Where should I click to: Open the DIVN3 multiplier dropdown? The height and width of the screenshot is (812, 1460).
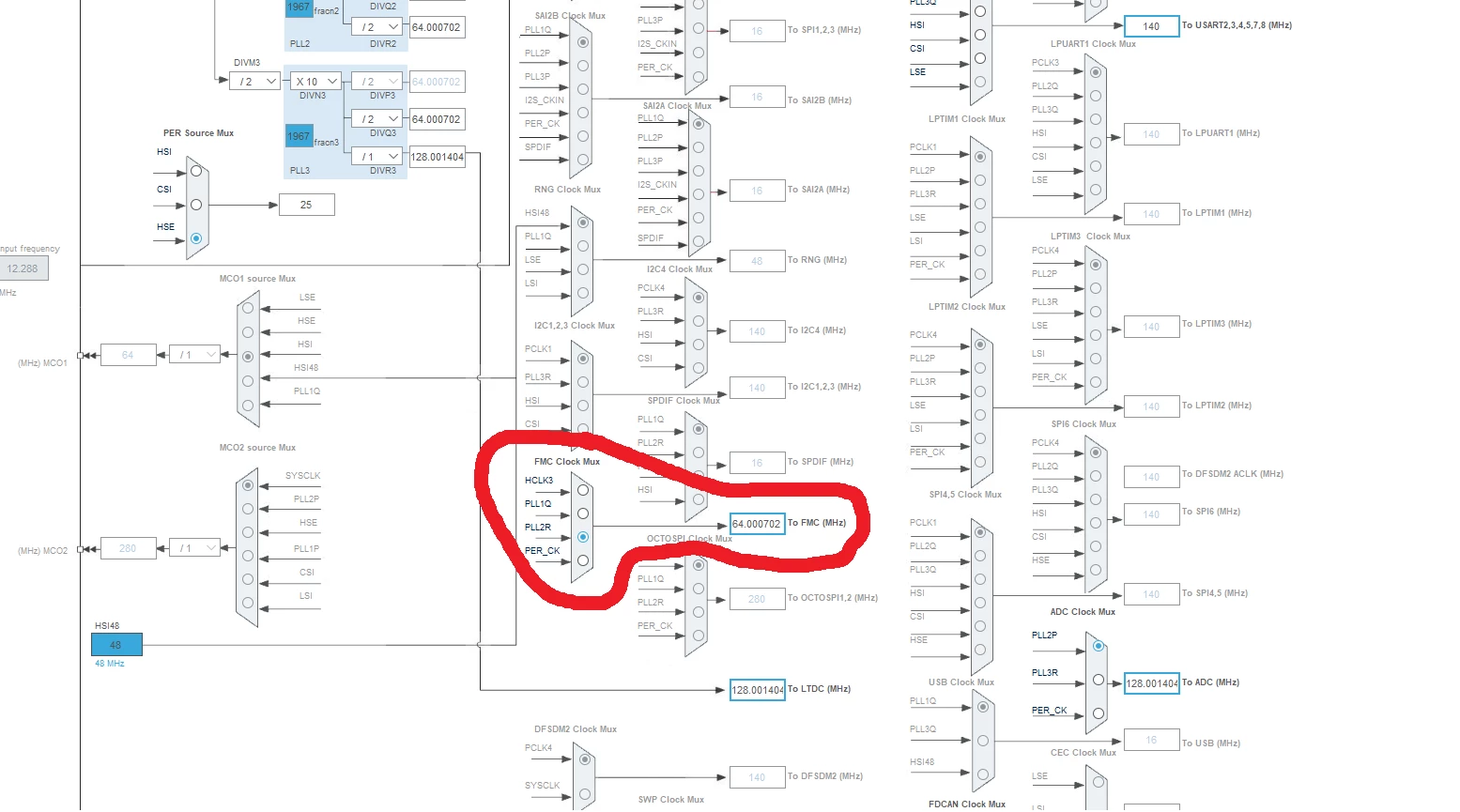[x=315, y=82]
